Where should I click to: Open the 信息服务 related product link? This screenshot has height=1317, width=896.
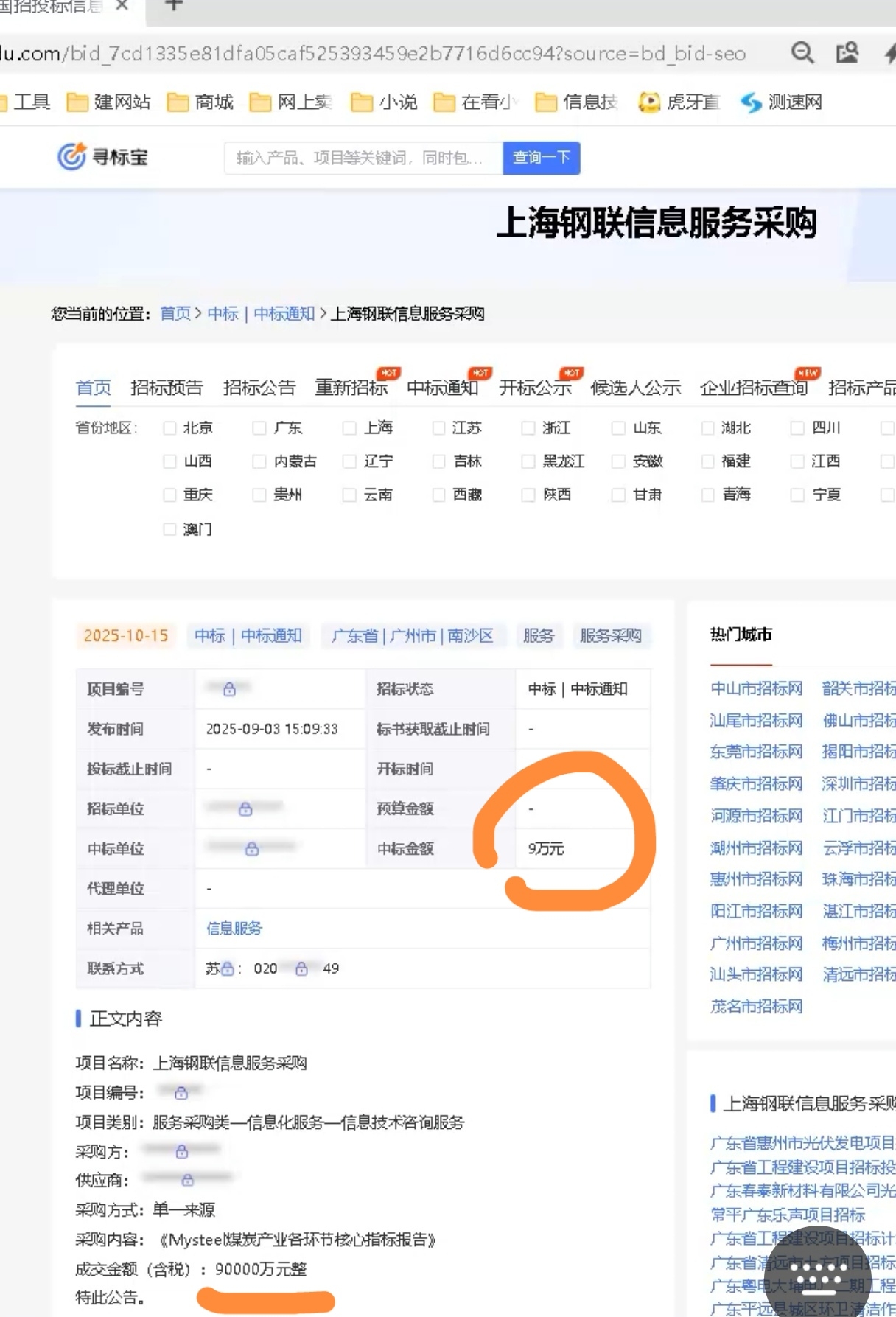click(x=234, y=929)
